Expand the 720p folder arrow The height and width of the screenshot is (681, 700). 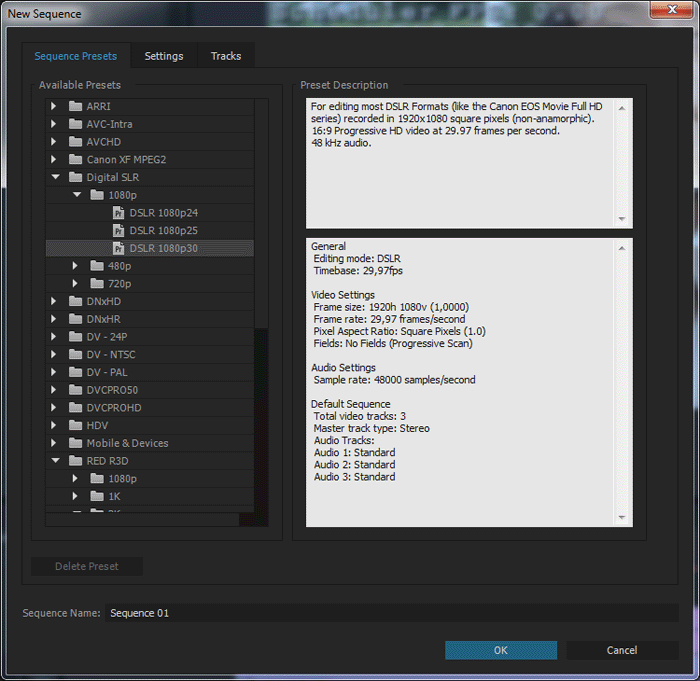[x=75, y=284]
